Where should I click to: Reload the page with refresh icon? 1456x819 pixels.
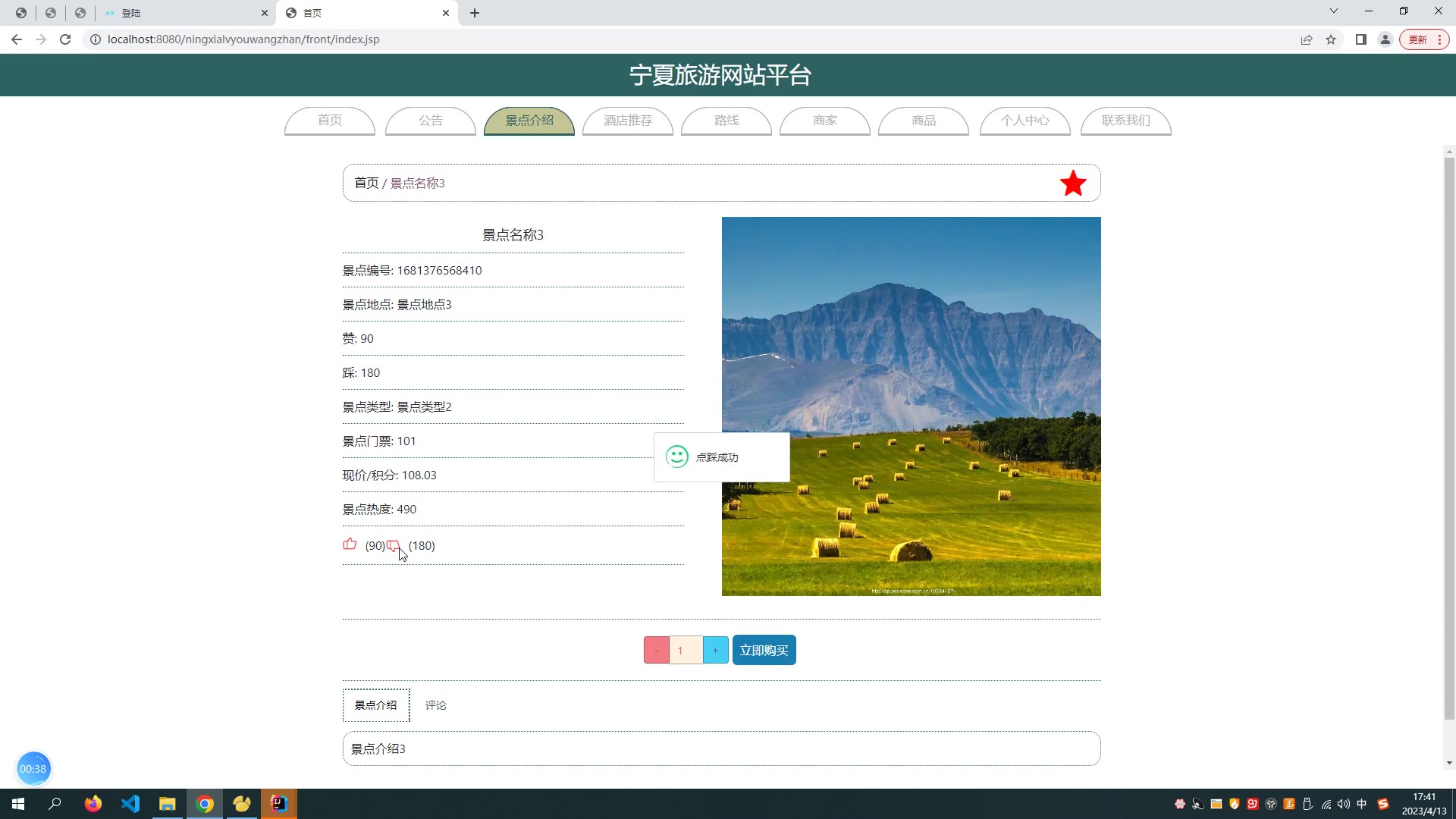tap(65, 39)
